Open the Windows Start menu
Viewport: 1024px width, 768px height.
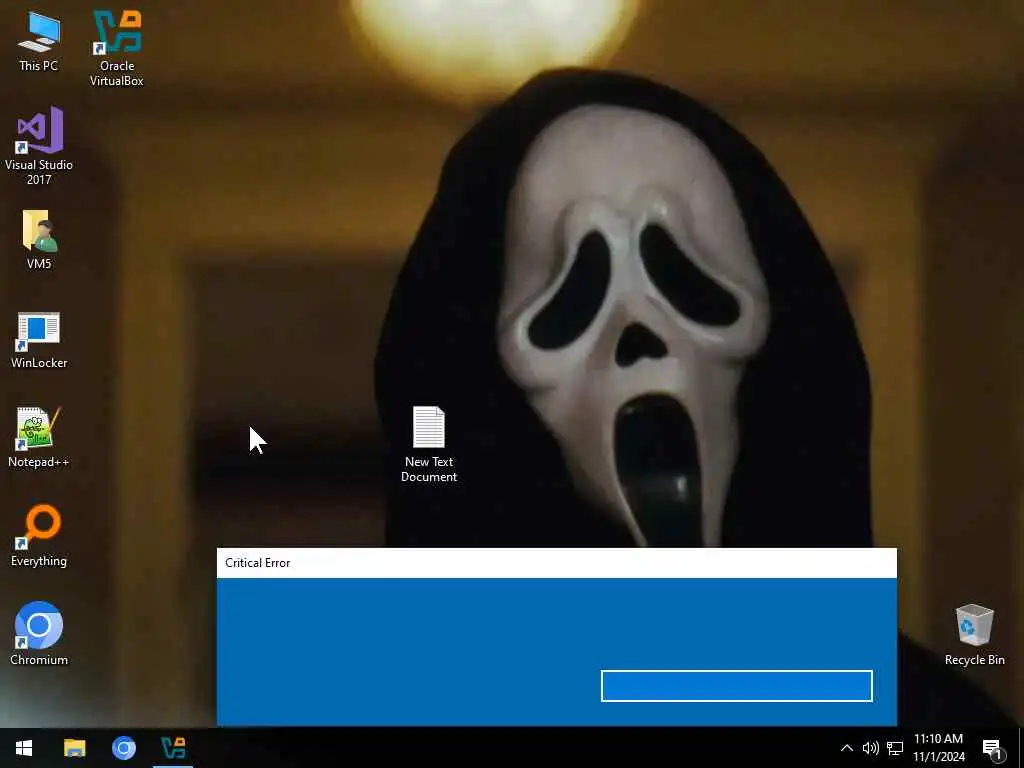click(24, 748)
